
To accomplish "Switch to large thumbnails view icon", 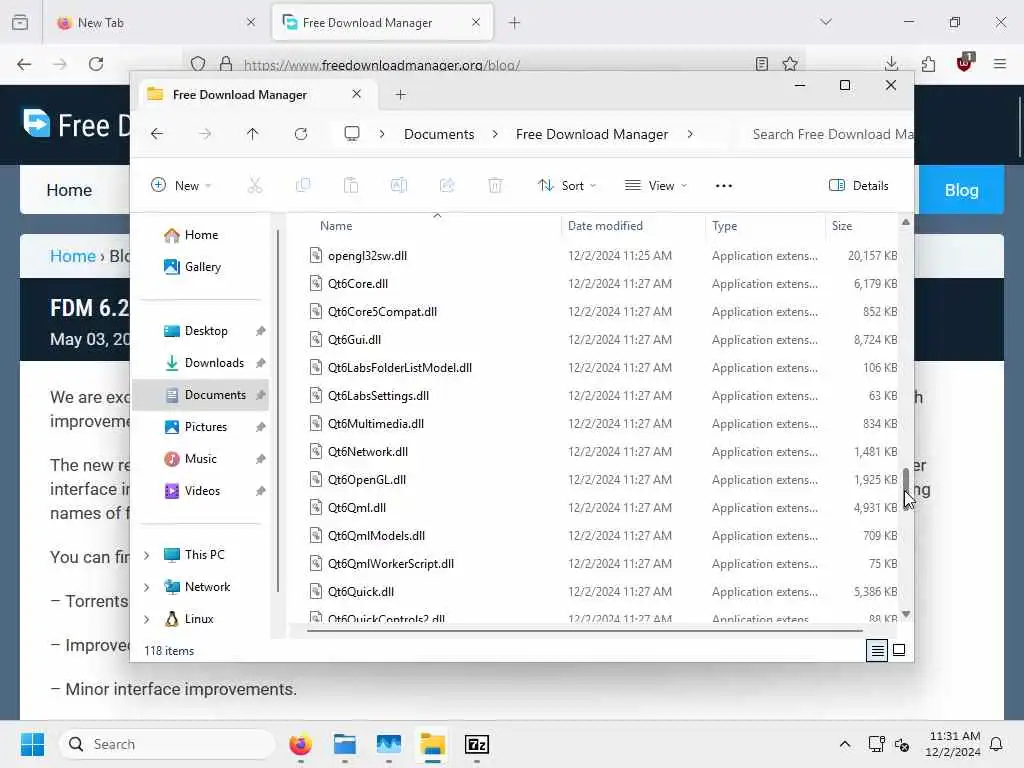I will tap(899, 650).
